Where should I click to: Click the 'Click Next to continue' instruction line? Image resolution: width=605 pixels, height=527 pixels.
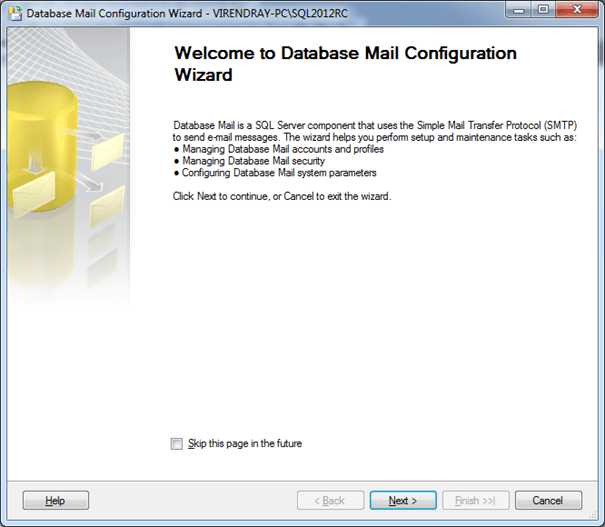[x=282, y=196]
